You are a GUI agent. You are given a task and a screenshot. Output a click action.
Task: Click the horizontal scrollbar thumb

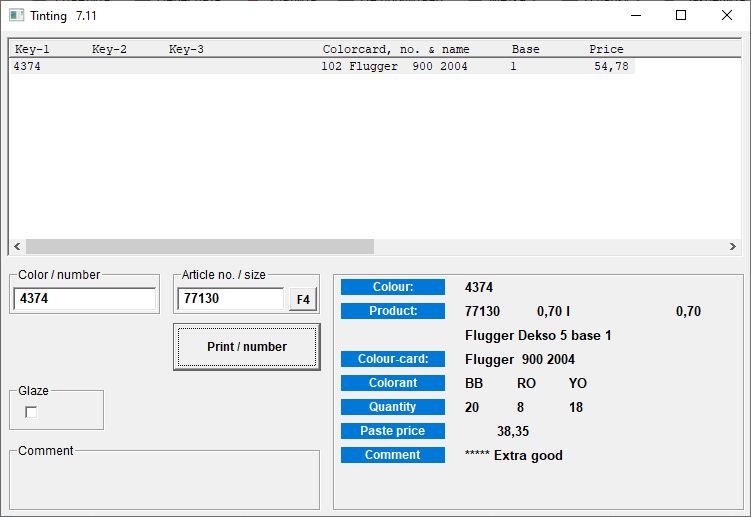point(200,247)
